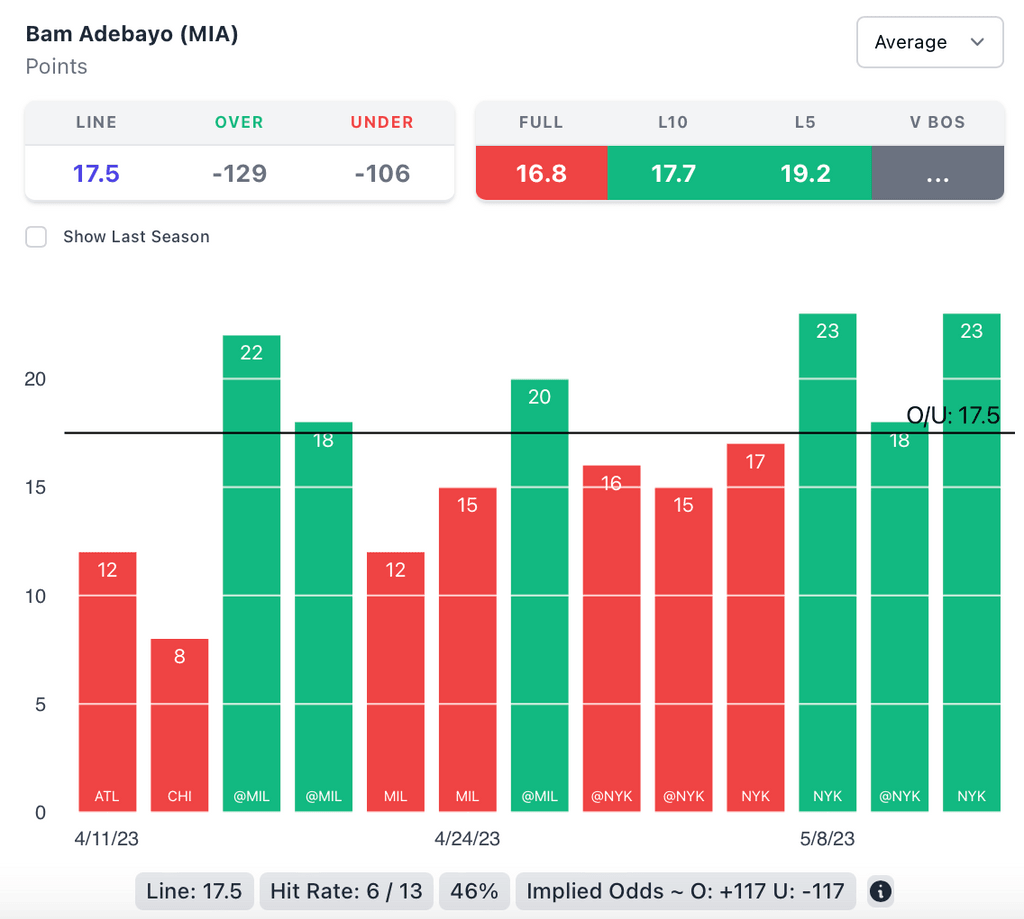1024x919 pixels.
Task: Click the @NYK bar showing 16 points
Action: (612, 638)
